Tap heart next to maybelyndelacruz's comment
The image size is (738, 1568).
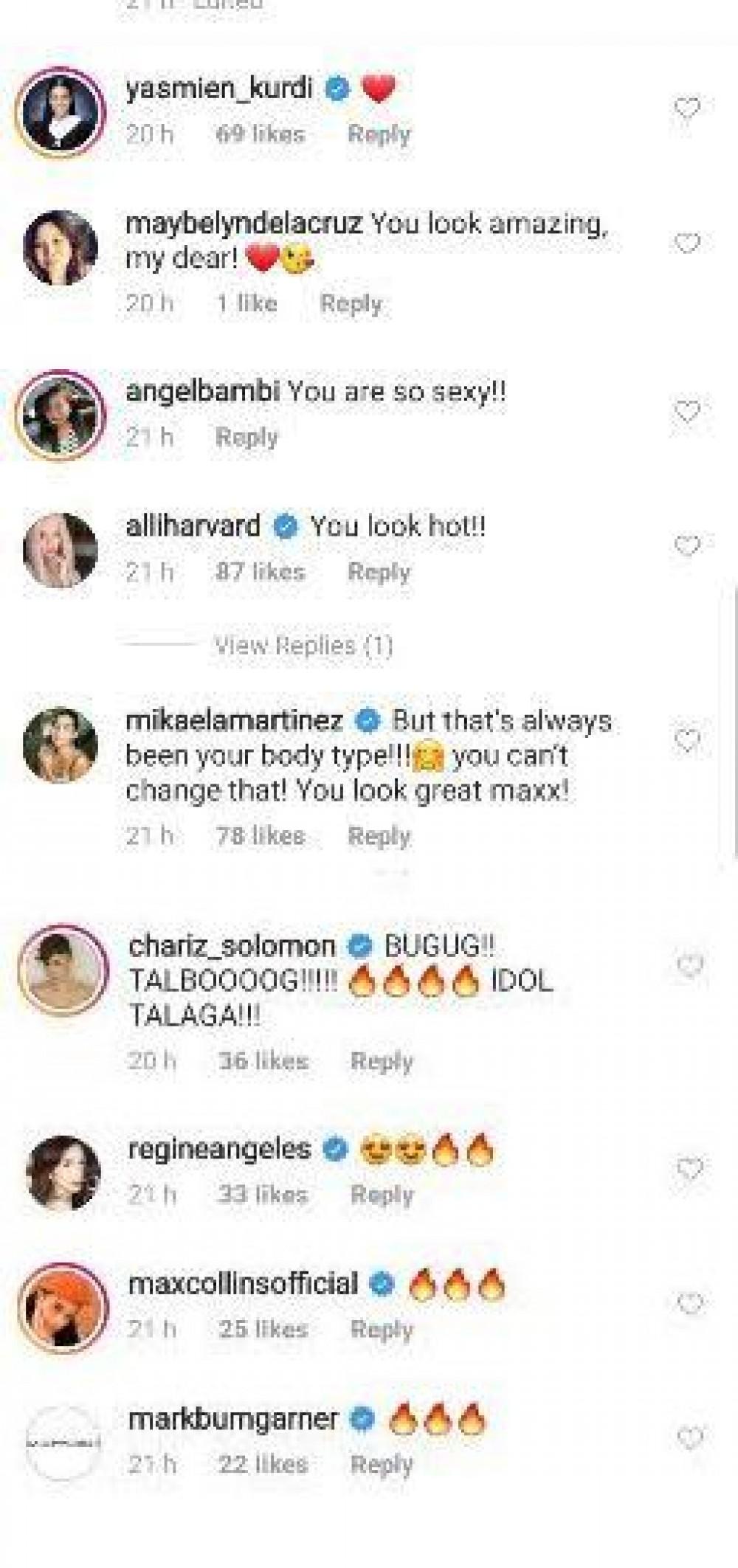coord(687,244)
